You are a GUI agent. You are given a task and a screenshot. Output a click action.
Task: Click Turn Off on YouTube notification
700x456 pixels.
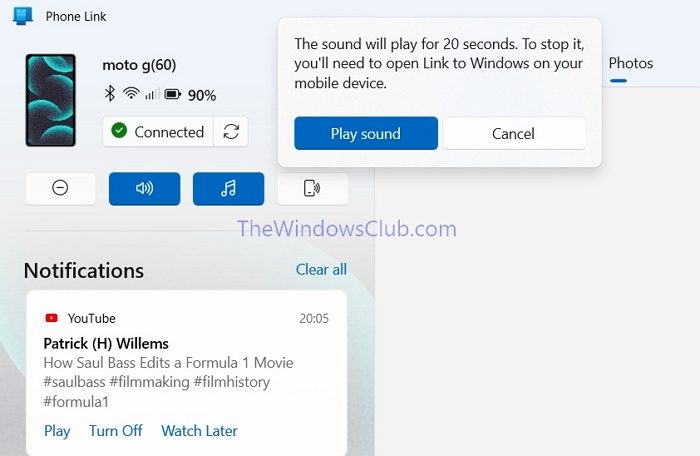coord(116,431)
